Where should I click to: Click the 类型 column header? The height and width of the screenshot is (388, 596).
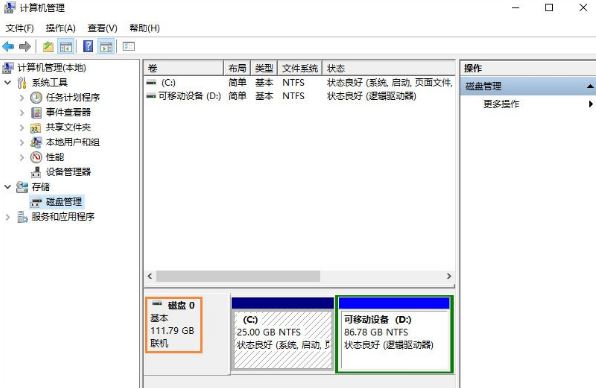click(x=264, y=68)
